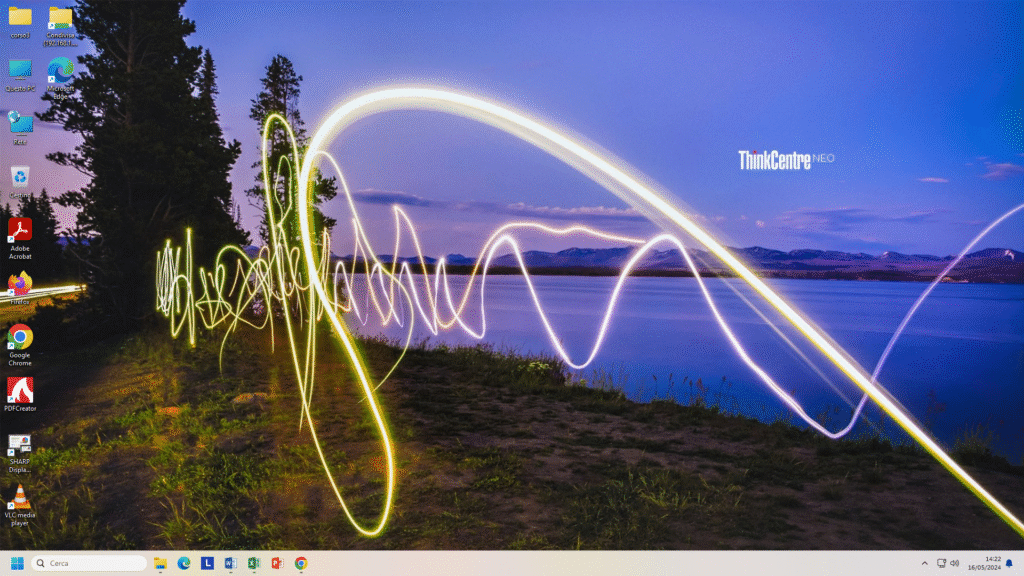Open the volume control in system tray
The height and width of the screenshot is (576, 1024).
pyautogui.click(x=954, y=563)
